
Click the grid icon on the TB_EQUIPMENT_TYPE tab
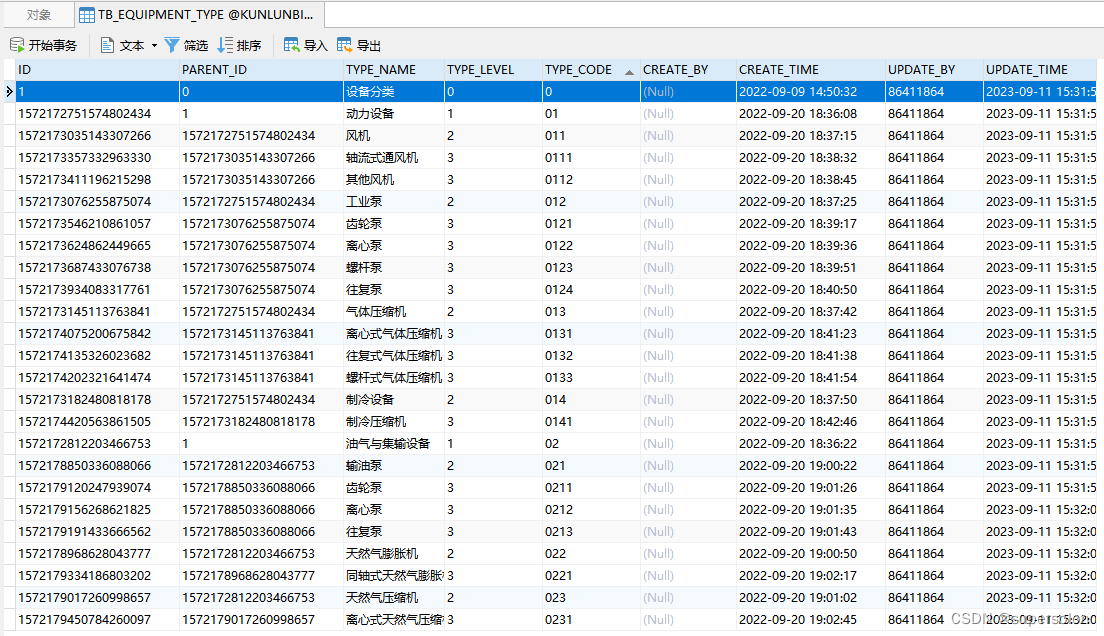coord(87,15)
